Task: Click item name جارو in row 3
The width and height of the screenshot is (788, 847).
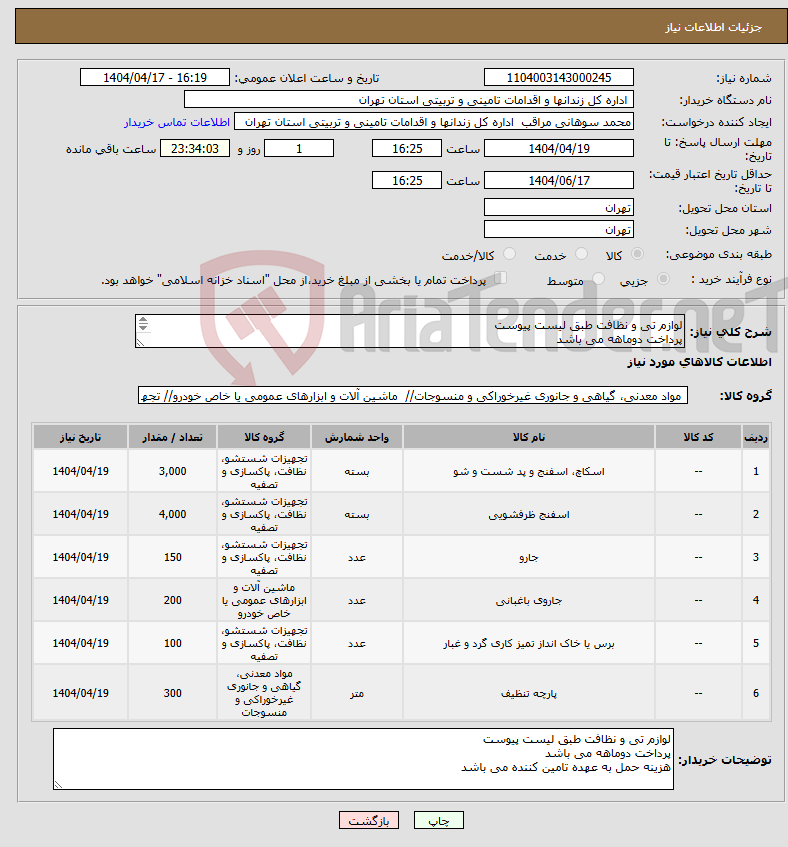Action: [529, 557]
